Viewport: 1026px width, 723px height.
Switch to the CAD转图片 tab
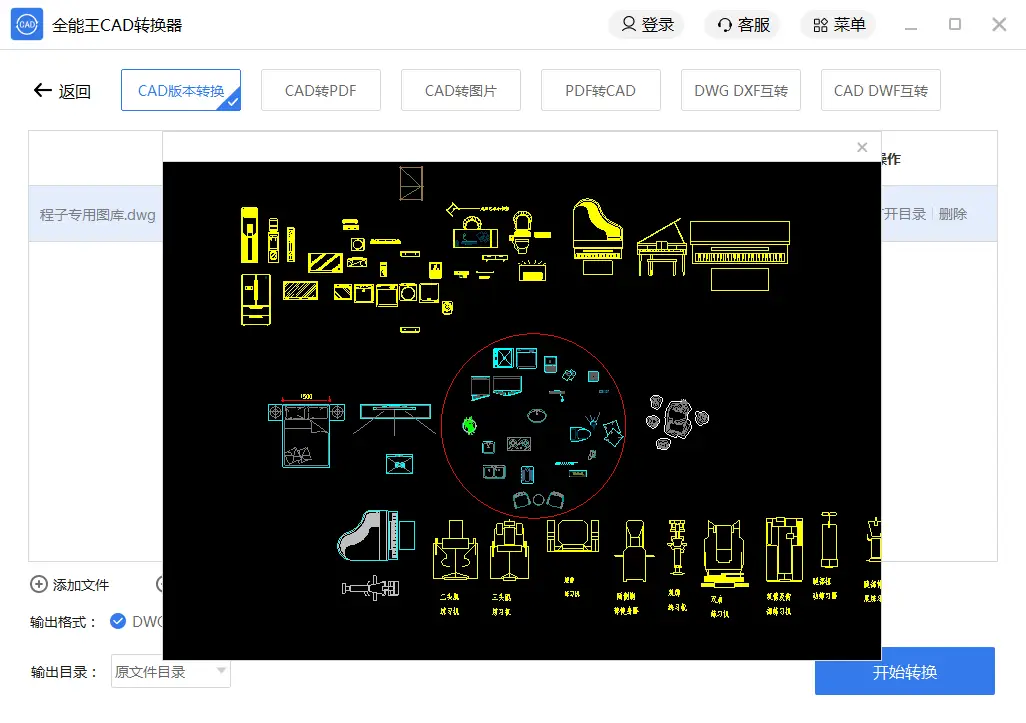460,89
